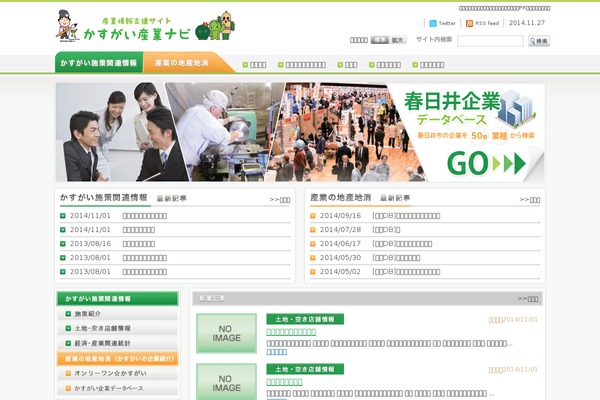Click the first article's green 土地・空き店舗情報 category tag
The height and width of the screenshot is (400, 600).
[305, 319]
